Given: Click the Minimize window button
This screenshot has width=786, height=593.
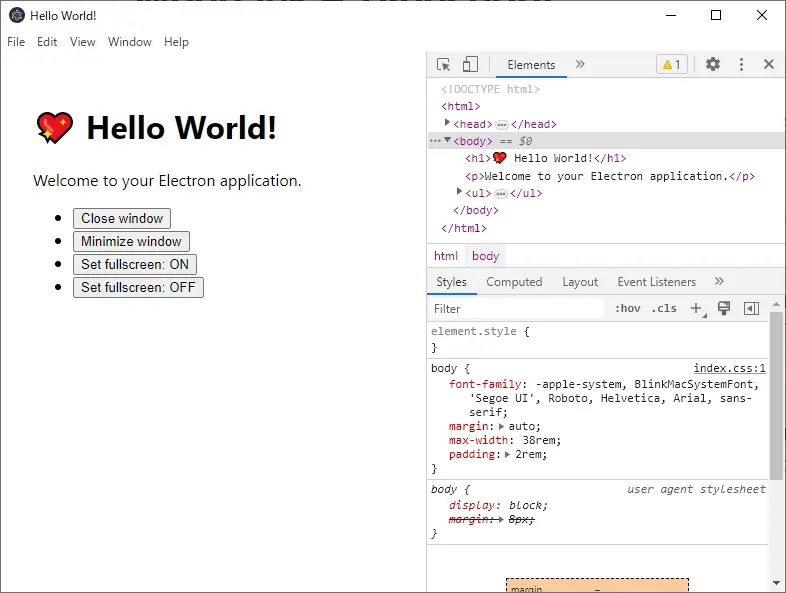Looking at the screenshot, I should point(131,242).
